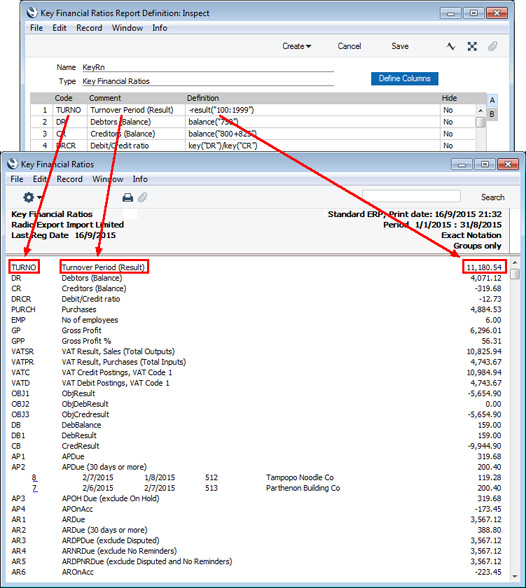The height and width of the screenshot is (588, 526).
Task: Click invoice link 8 under APDue 30 days
Action: (x=34, y=477)
